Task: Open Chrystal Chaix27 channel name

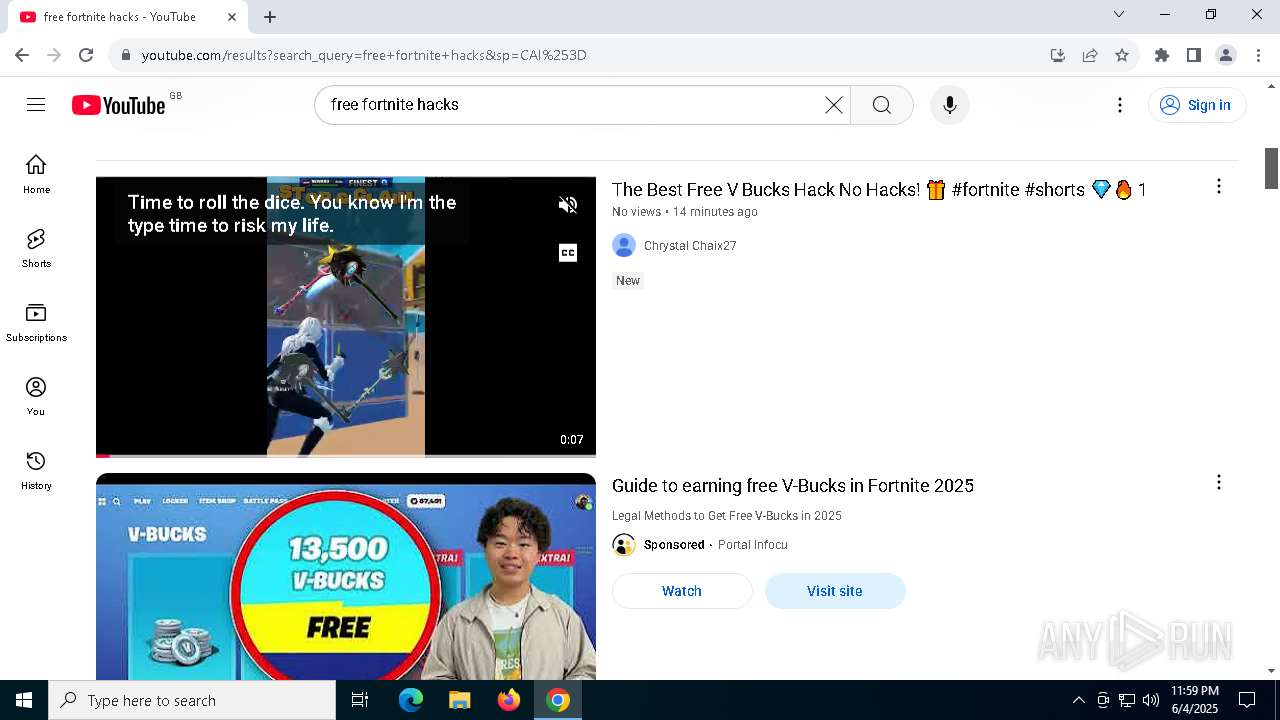Action: point(690,246)
